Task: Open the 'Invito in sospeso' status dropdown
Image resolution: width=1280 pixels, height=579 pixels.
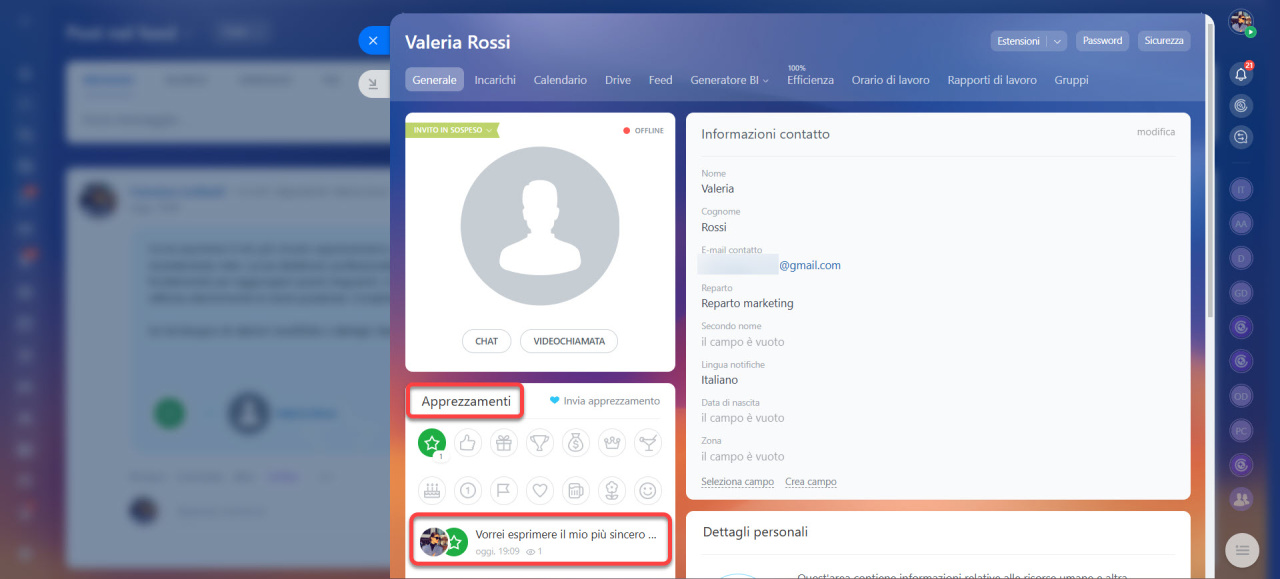Action: (x=450, y=130)
